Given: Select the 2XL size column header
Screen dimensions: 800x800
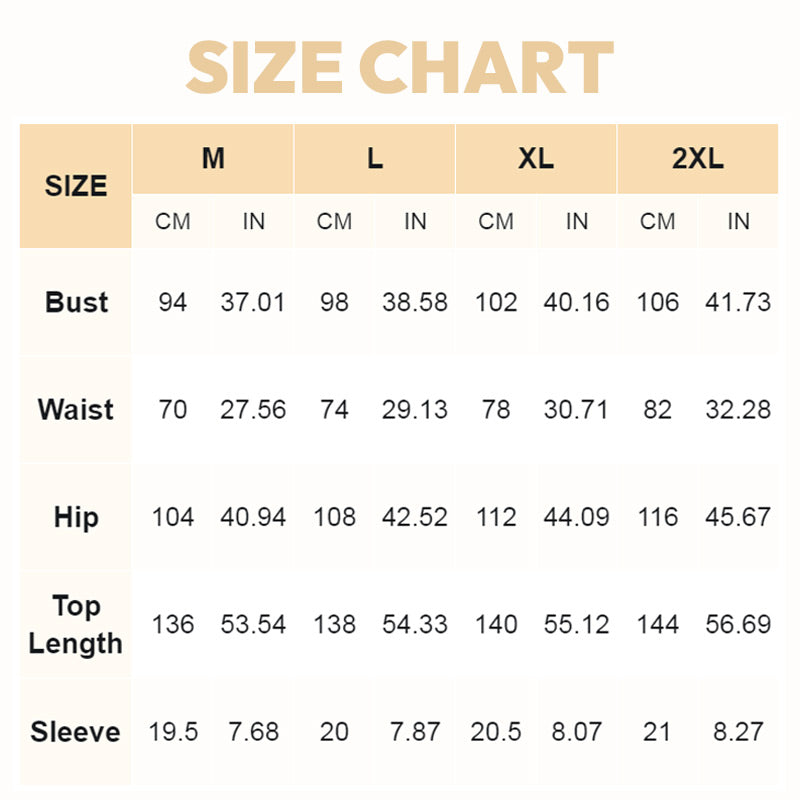Looking at the screenshot, I should coord(698,159).
